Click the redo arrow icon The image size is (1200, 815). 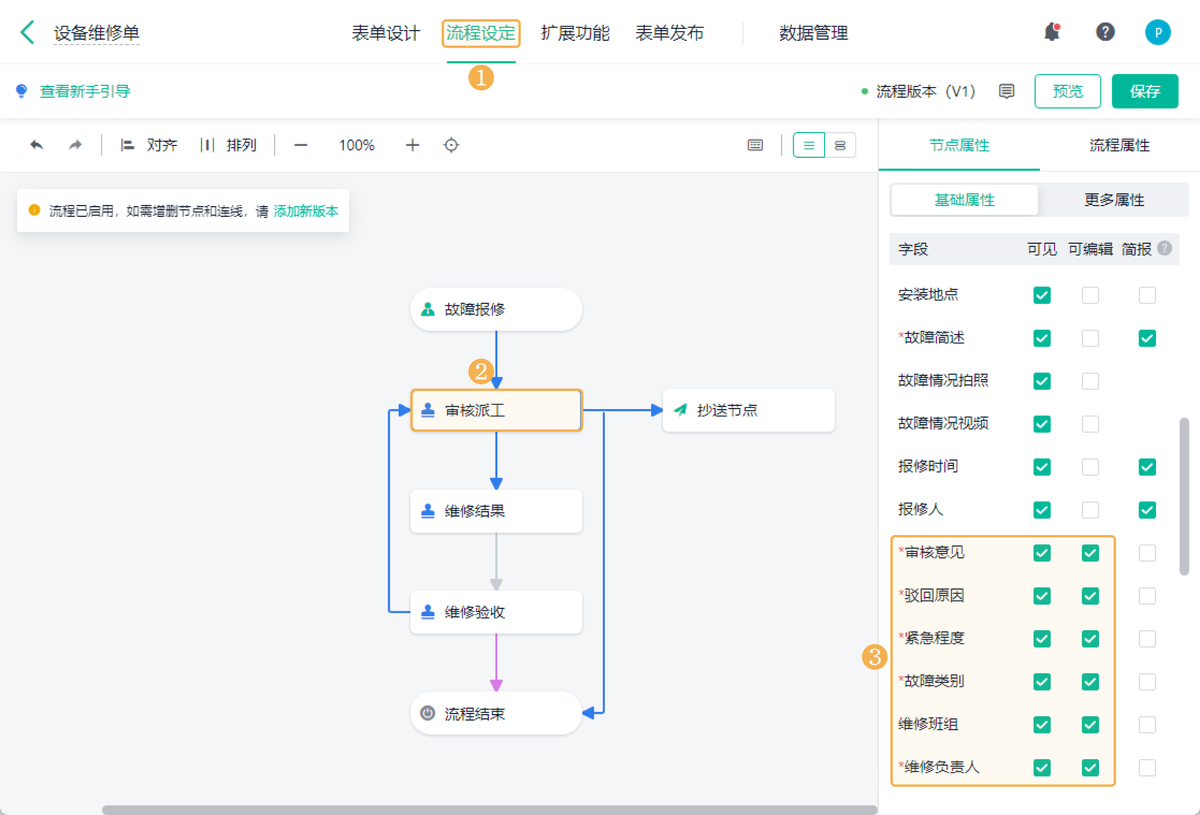point(75,145)
